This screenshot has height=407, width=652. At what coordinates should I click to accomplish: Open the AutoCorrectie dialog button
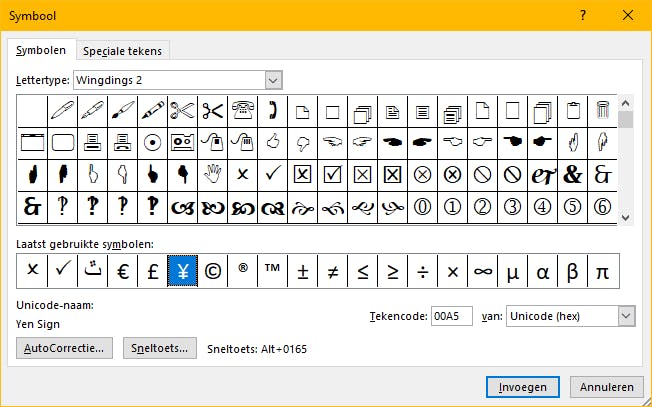(x=65, y=349)
